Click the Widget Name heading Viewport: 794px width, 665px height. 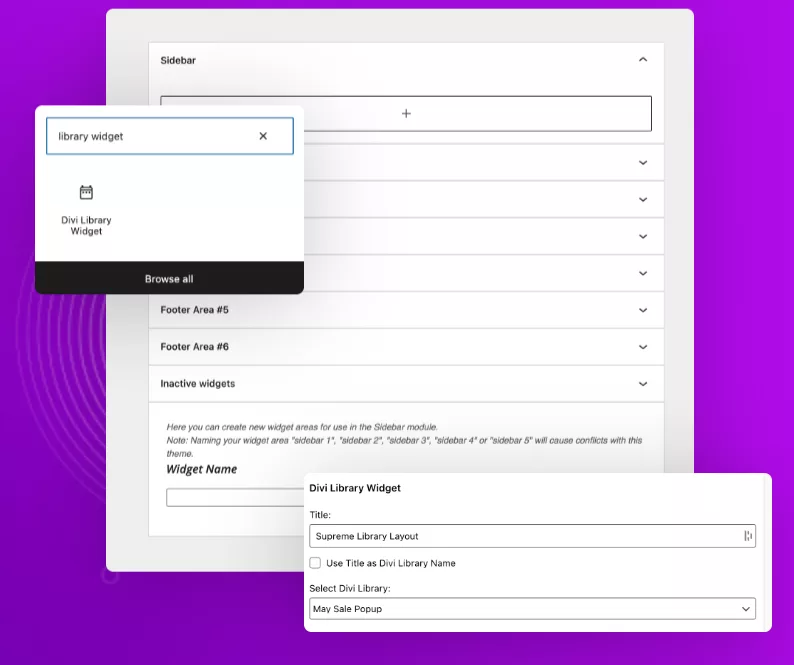[x=202, y=469]
